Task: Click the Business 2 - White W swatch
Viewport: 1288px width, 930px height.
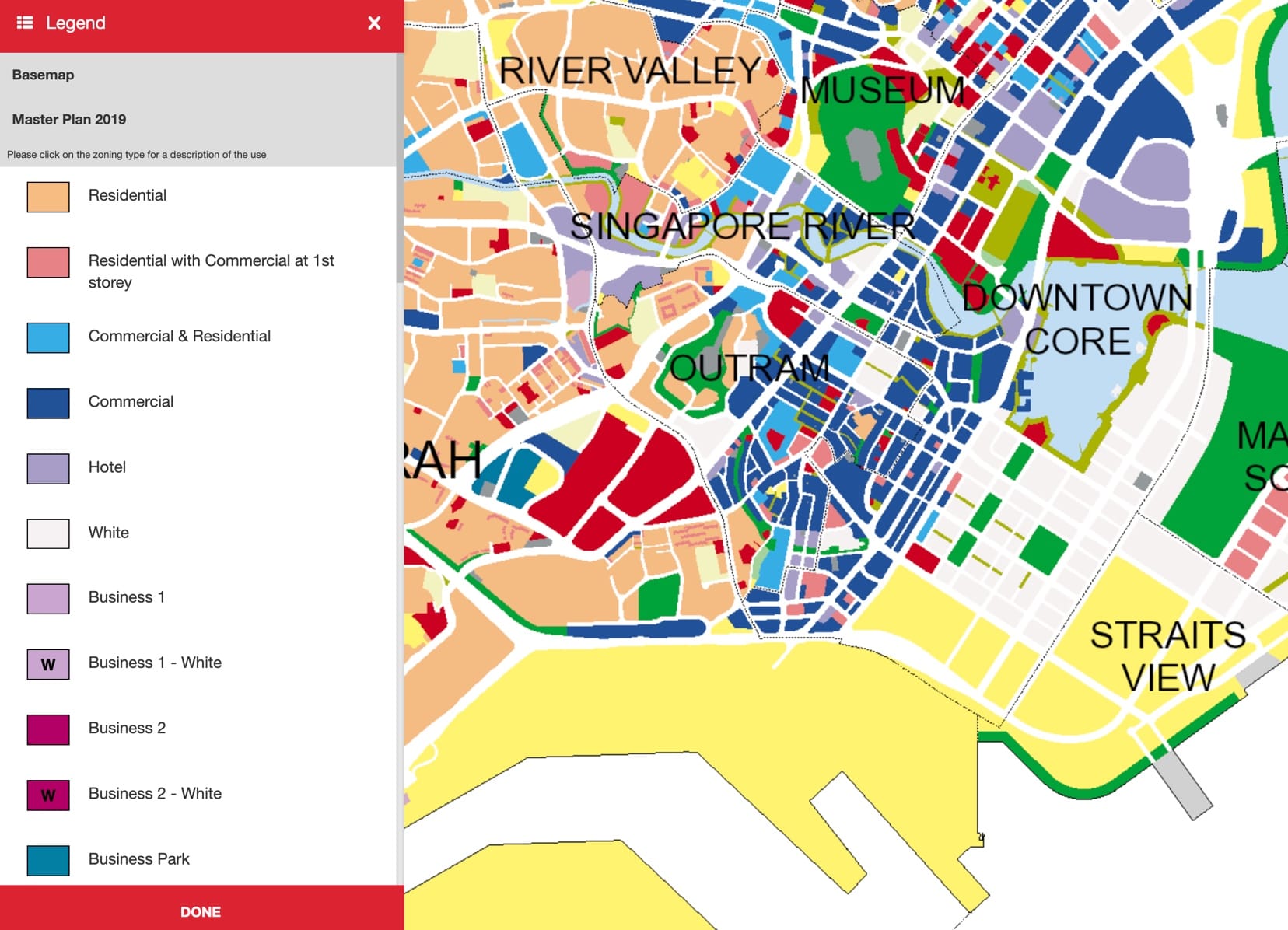Action: click(48, 795)
